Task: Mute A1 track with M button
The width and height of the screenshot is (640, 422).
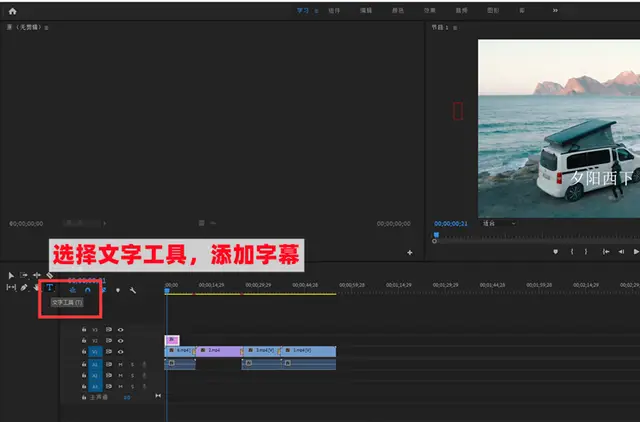Action: pos(120,364)
